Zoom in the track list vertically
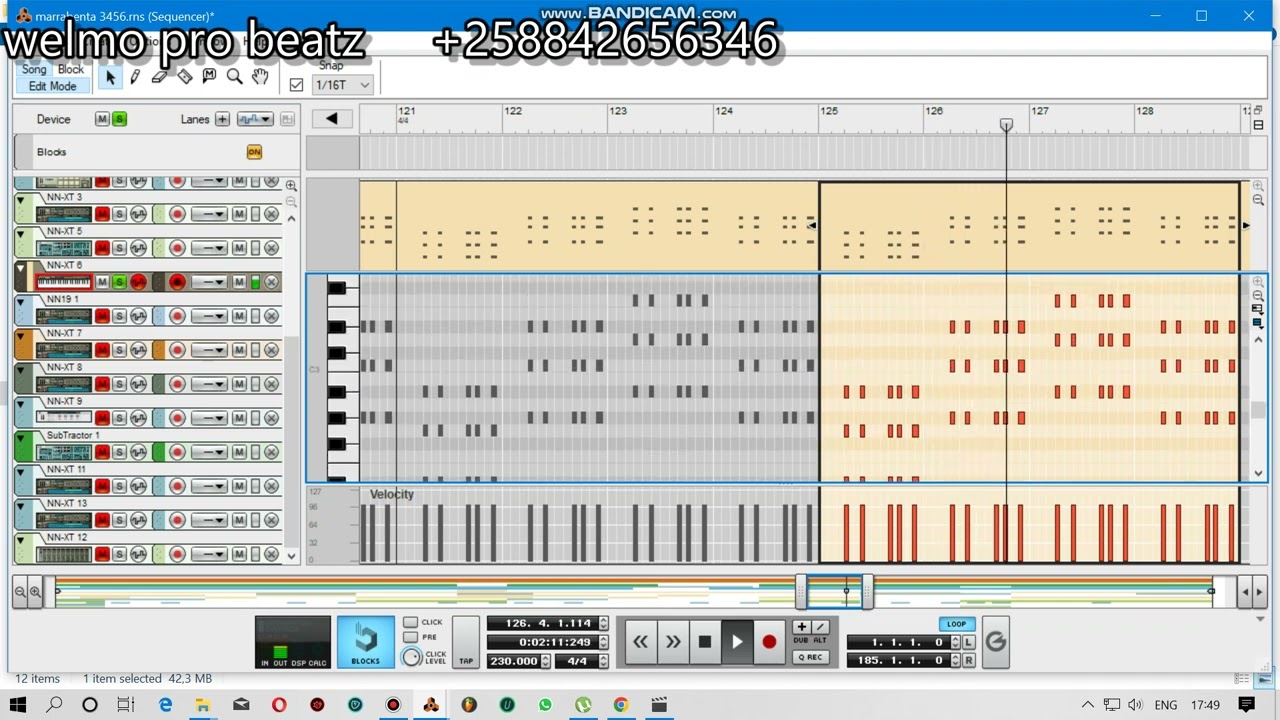The height and width of the screenshot is (720, 1280). [291, 186]
